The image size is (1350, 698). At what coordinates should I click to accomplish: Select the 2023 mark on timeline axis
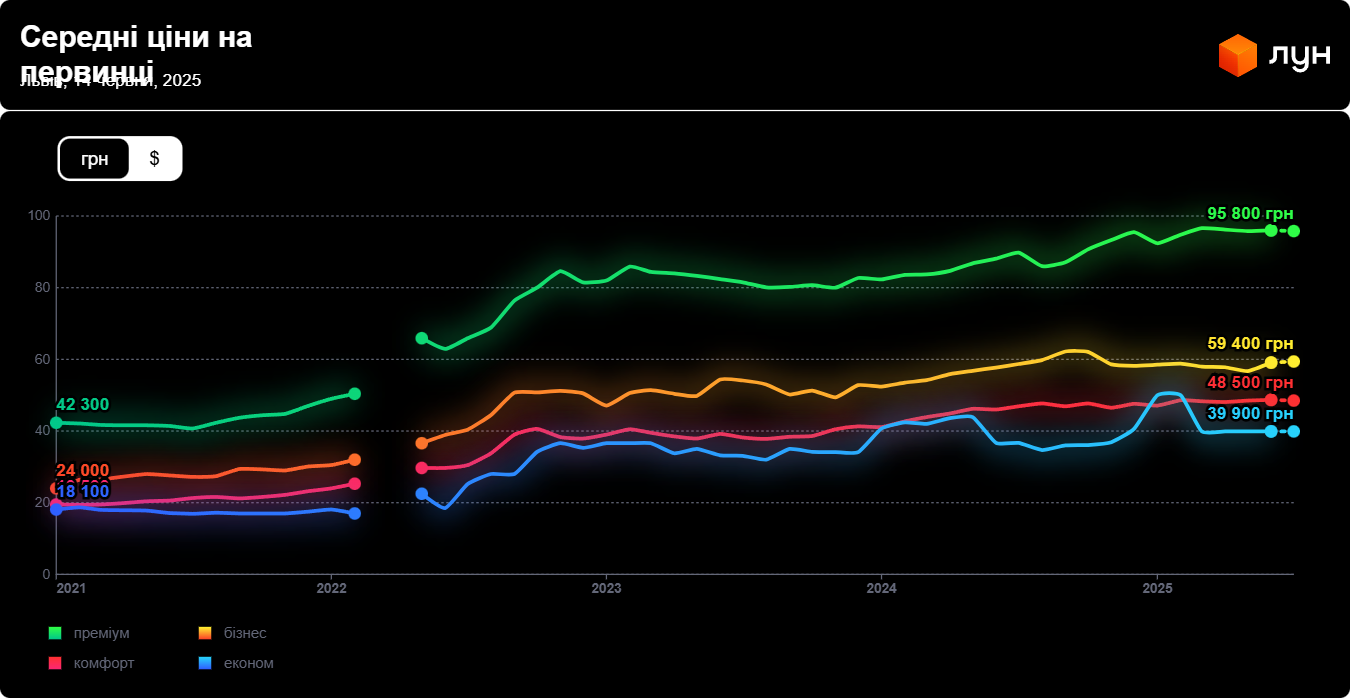click(606, 589)
